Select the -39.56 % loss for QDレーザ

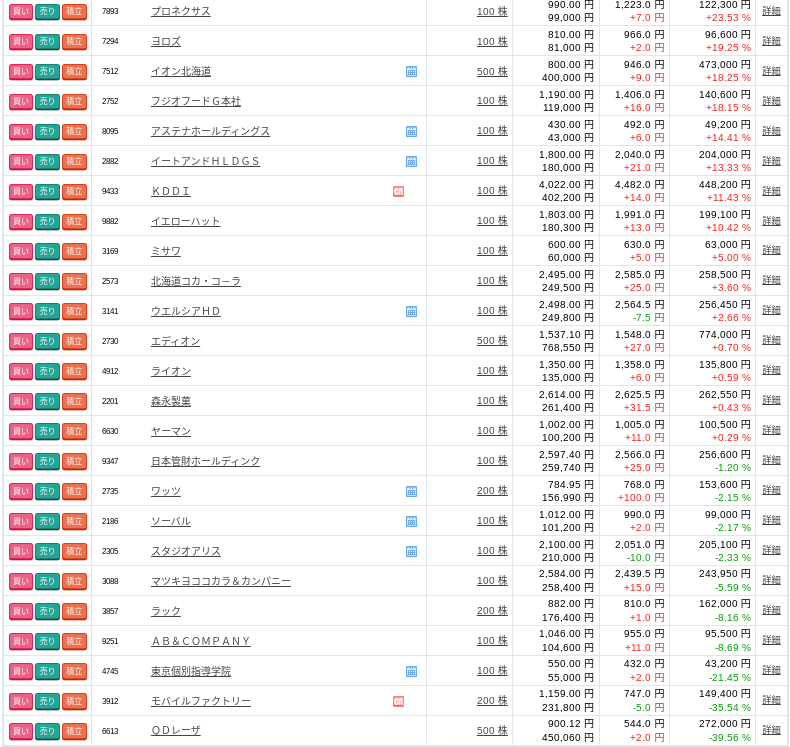click(730, 737)
